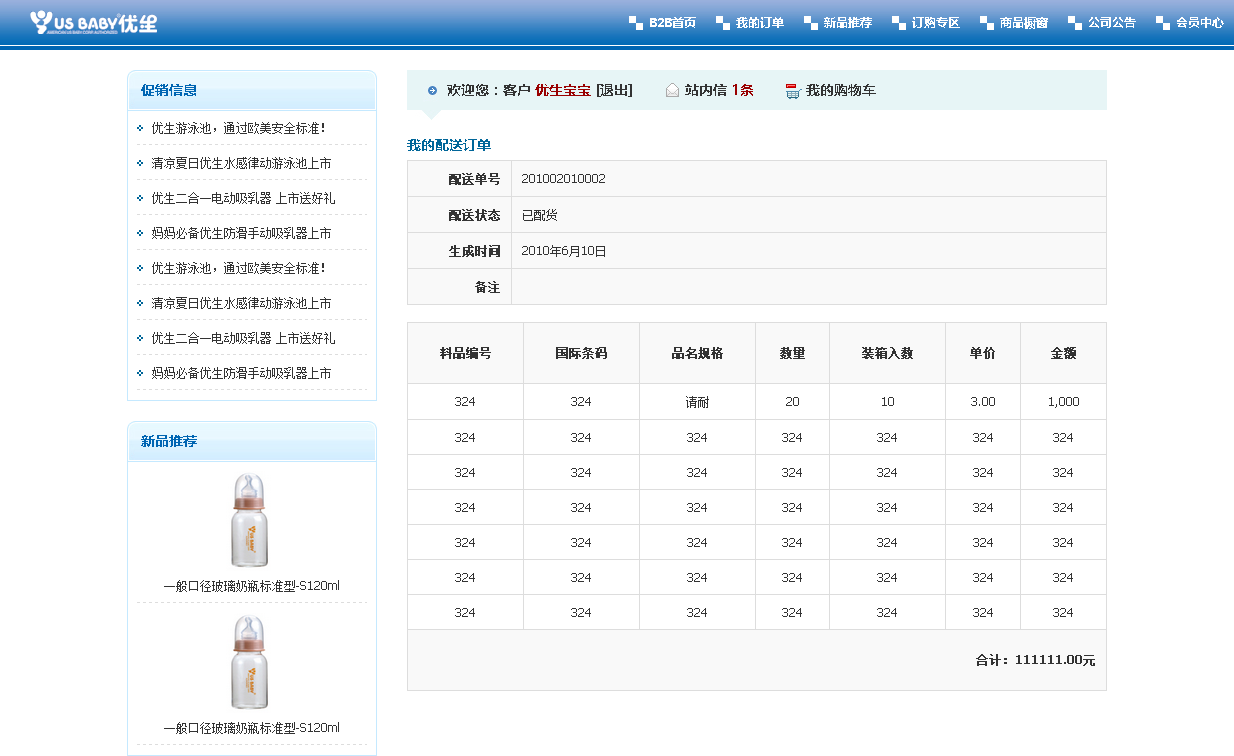Click the arrow icon before 欢迎您
Viewport: 1234px width, 756px height.
[x=432, y=91]
